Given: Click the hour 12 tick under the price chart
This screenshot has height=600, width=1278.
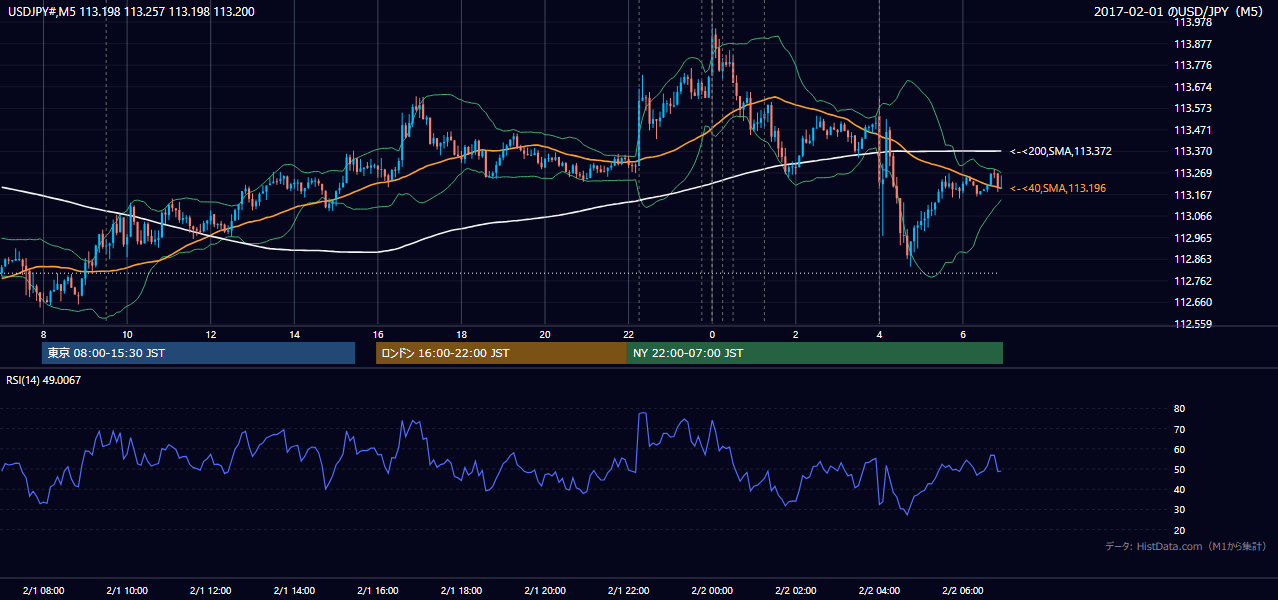Looking at the screenshot, I should (210, 334).
